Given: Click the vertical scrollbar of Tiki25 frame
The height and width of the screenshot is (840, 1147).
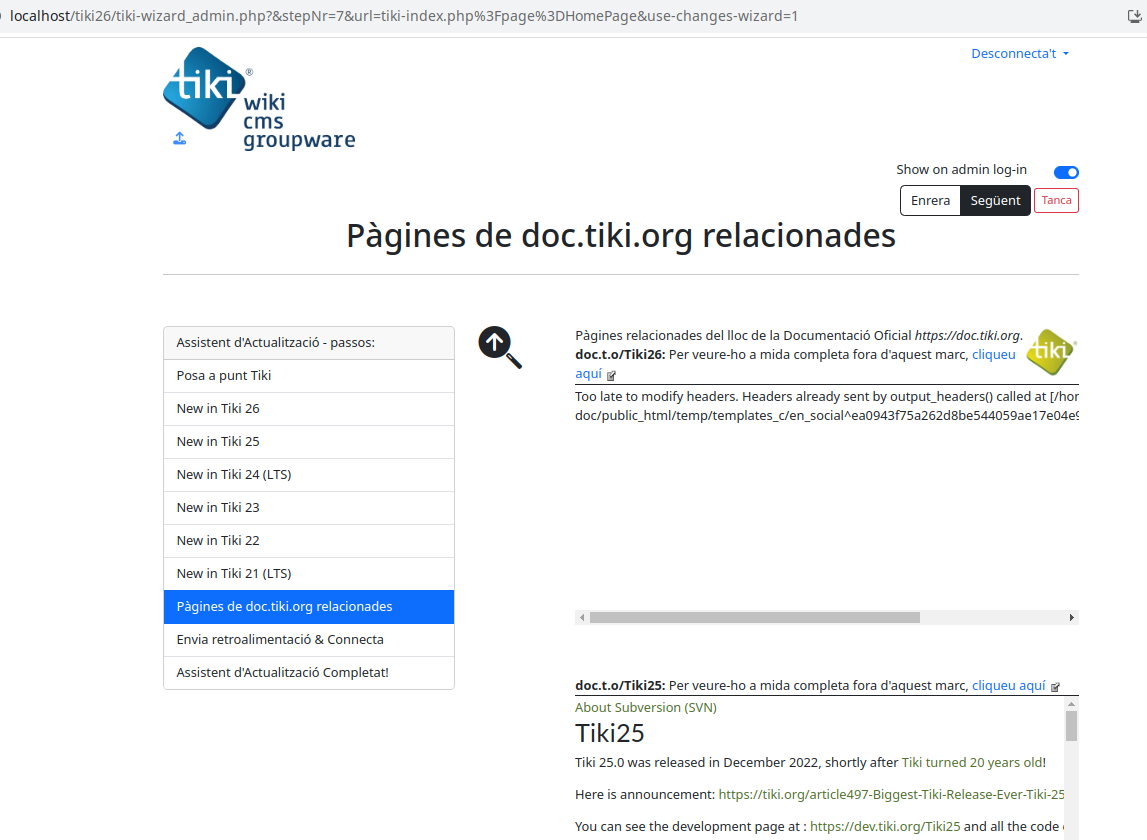Looking at the screenshot, I should pyautogui.click(x=1072, y=768).
